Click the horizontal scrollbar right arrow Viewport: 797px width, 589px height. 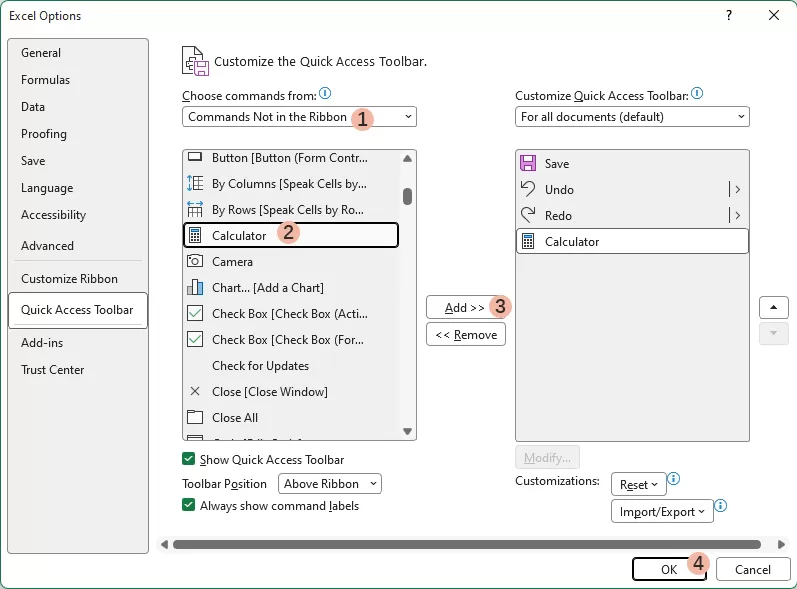pyautogui.click(x=782, y=544)
